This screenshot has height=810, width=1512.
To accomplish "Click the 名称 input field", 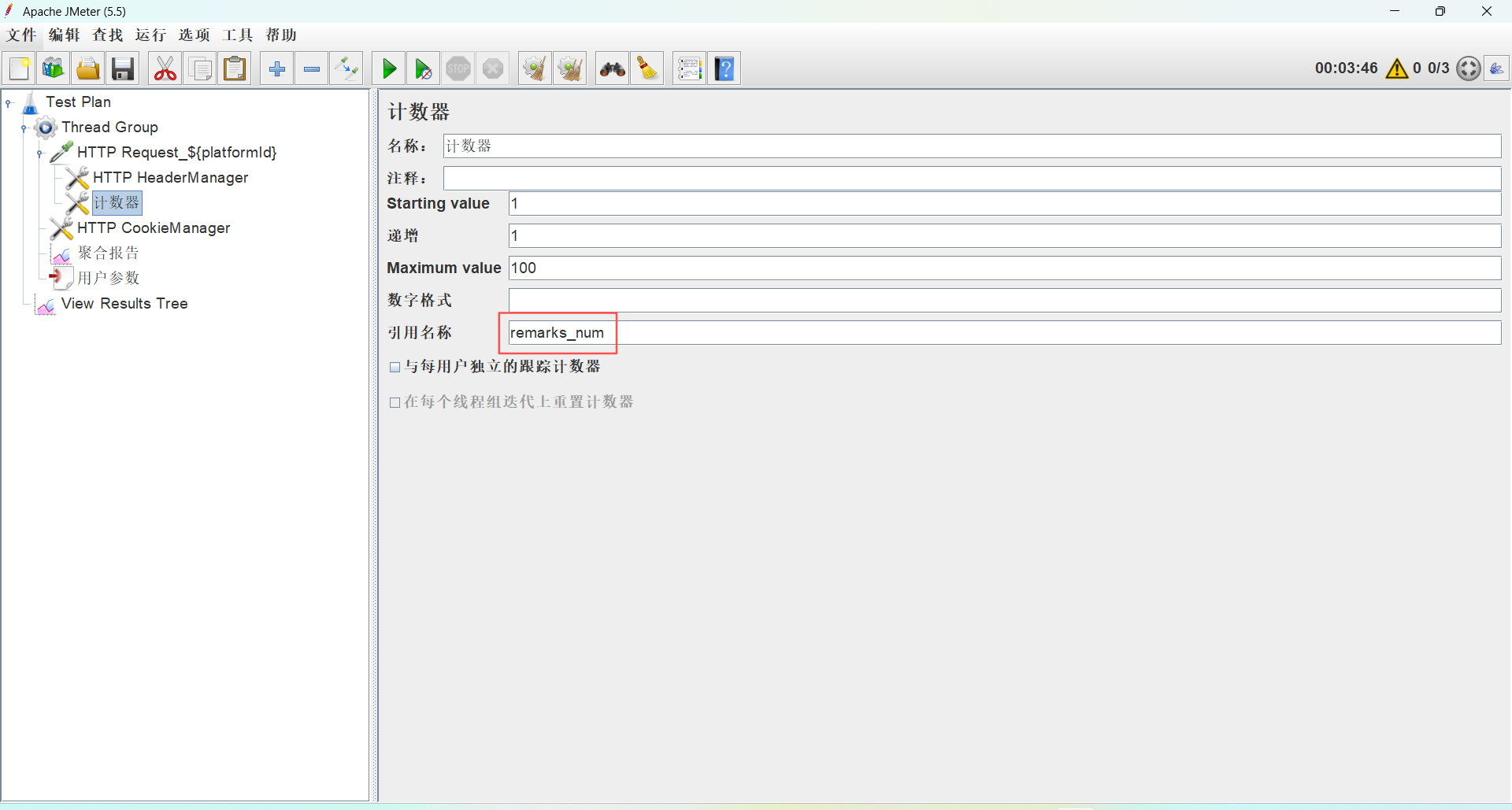I will click(972, 146).
